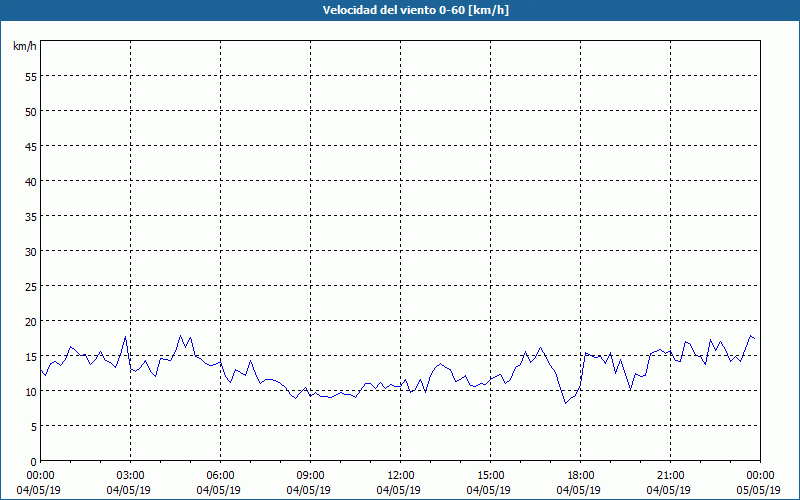
Task: Click the 12:00 time label
Action: [401, 476]
